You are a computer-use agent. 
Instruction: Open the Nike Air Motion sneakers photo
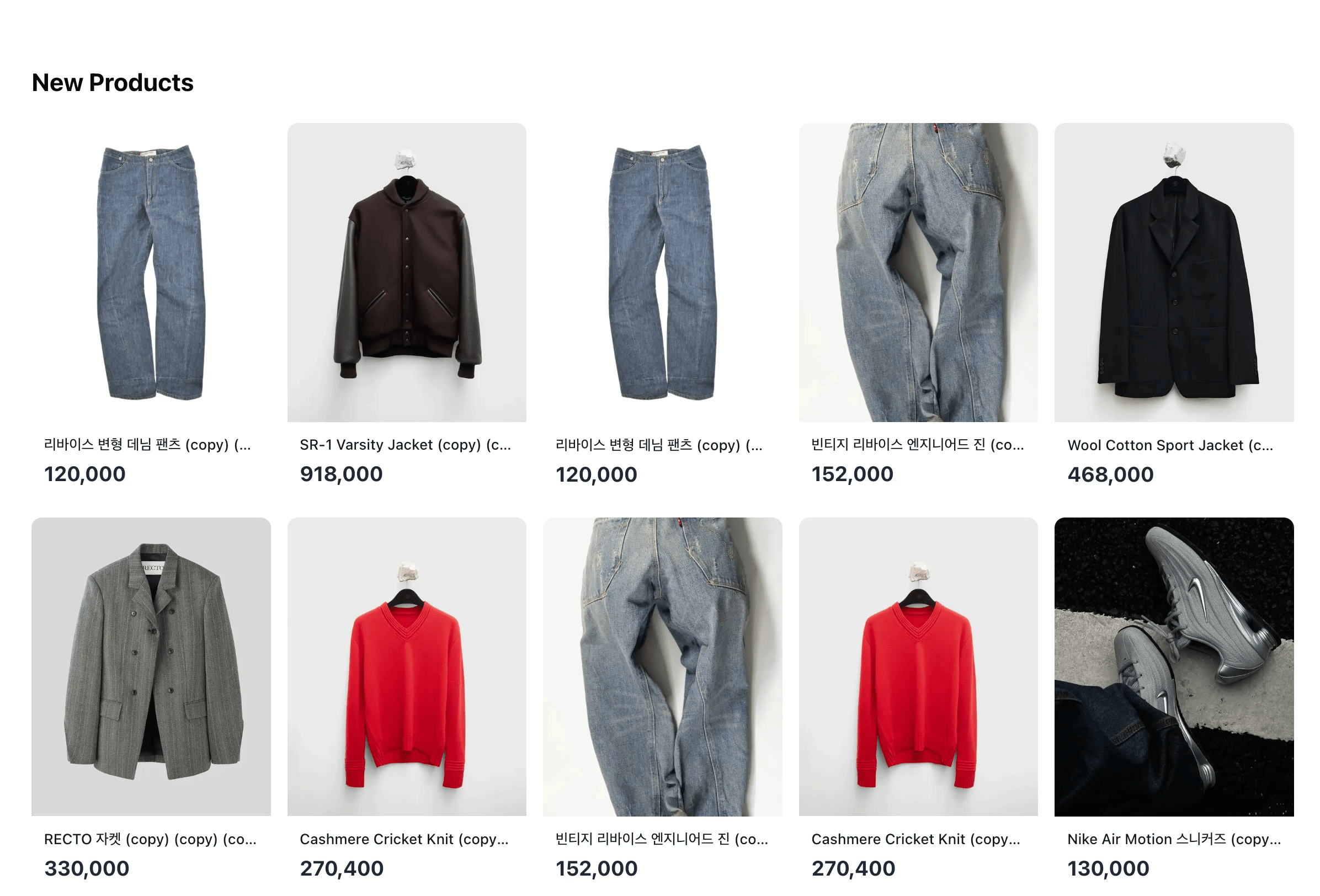point(1174,666)
